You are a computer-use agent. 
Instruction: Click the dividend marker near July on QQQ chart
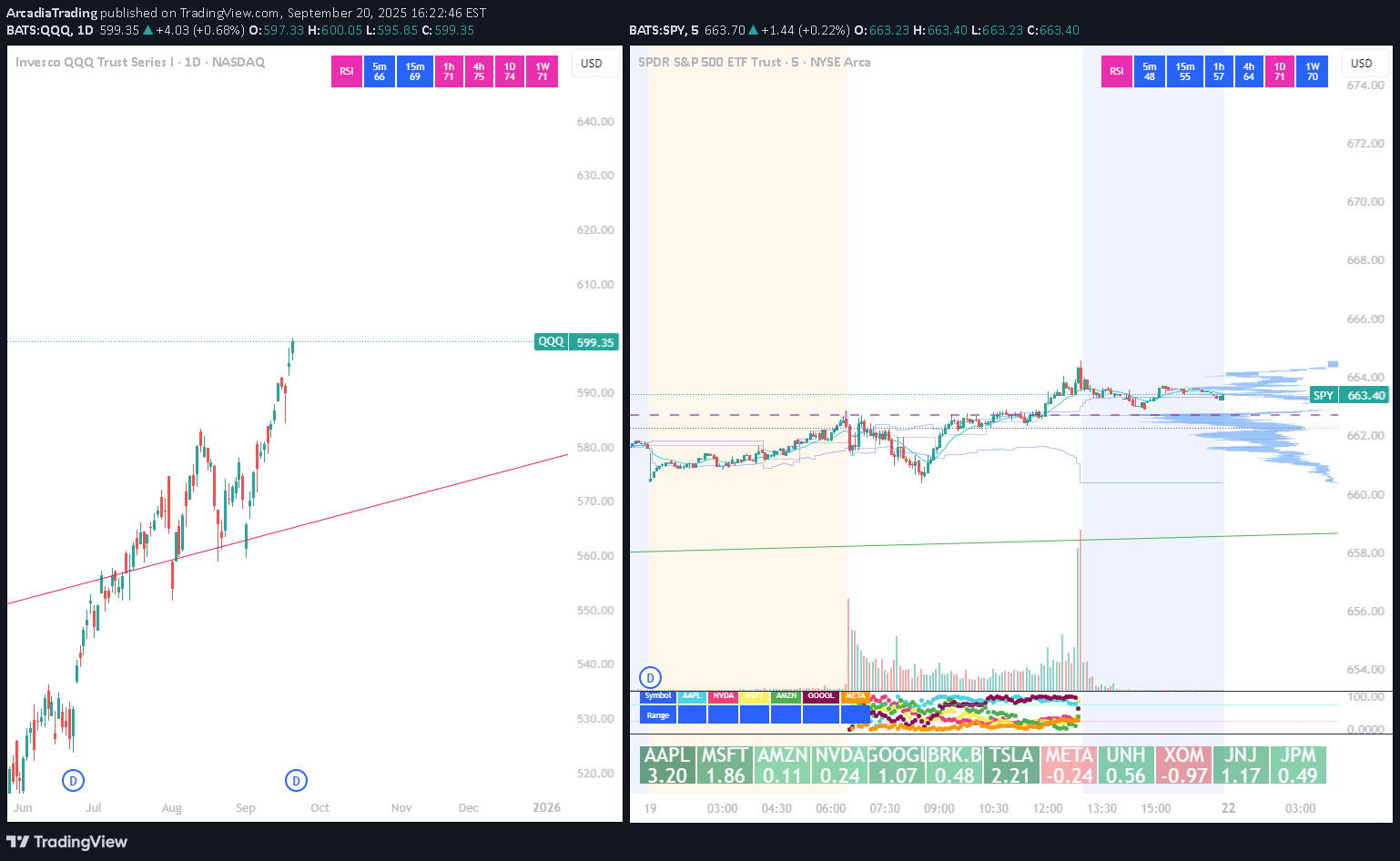coord(74,780)
